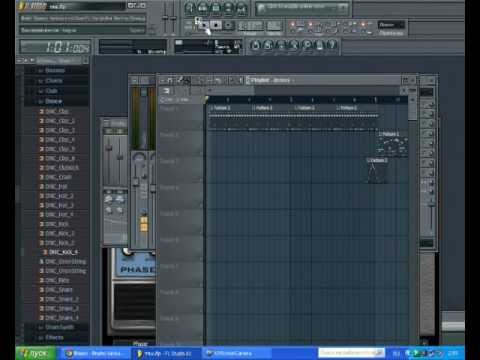This screenshot has width=480, height=360.
Task: Arm the transport Record button
Action: pos(228,25)
